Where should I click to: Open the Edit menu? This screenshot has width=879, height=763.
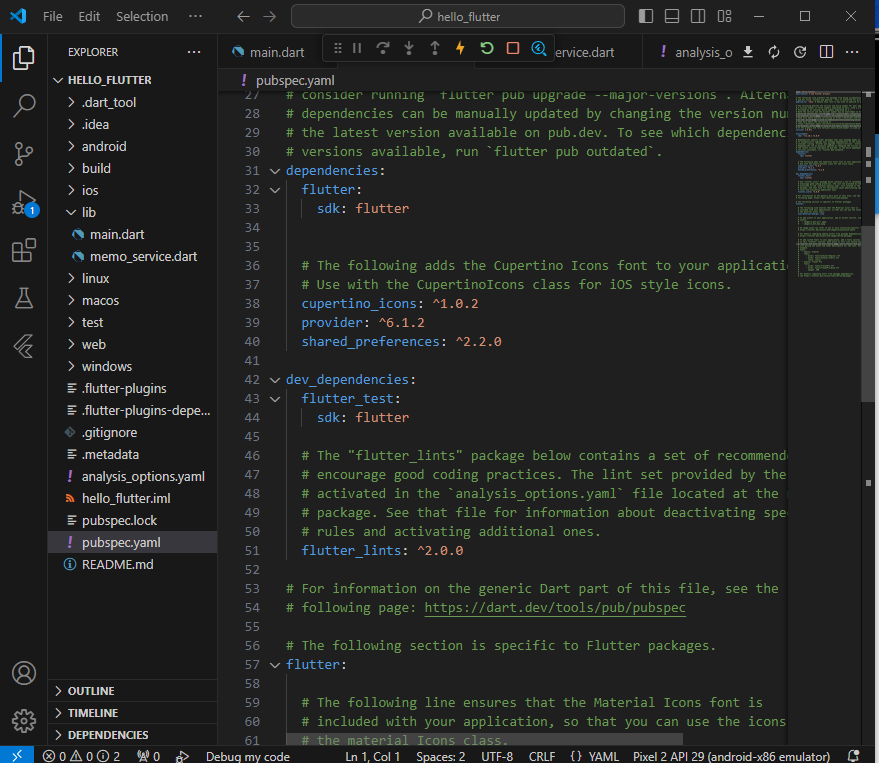tap(89, 16)
